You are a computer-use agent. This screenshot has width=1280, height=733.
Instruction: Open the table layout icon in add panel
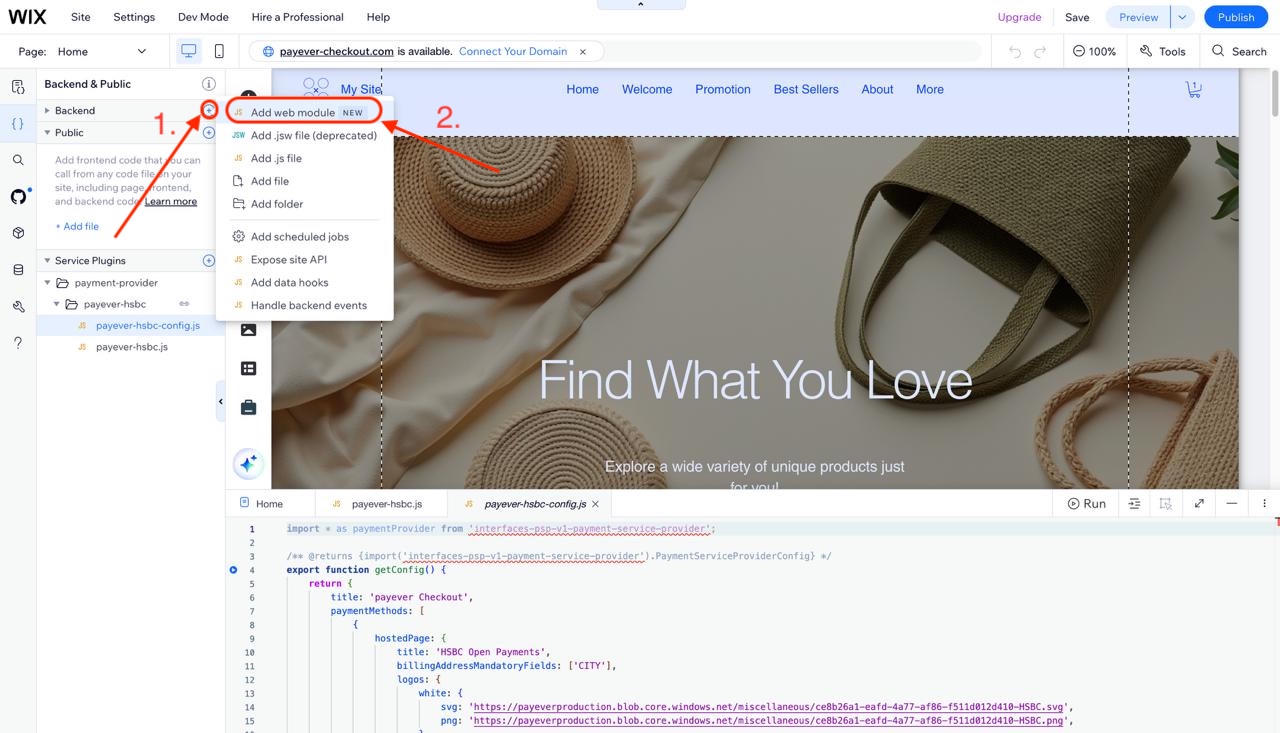[x=248, y=369]
